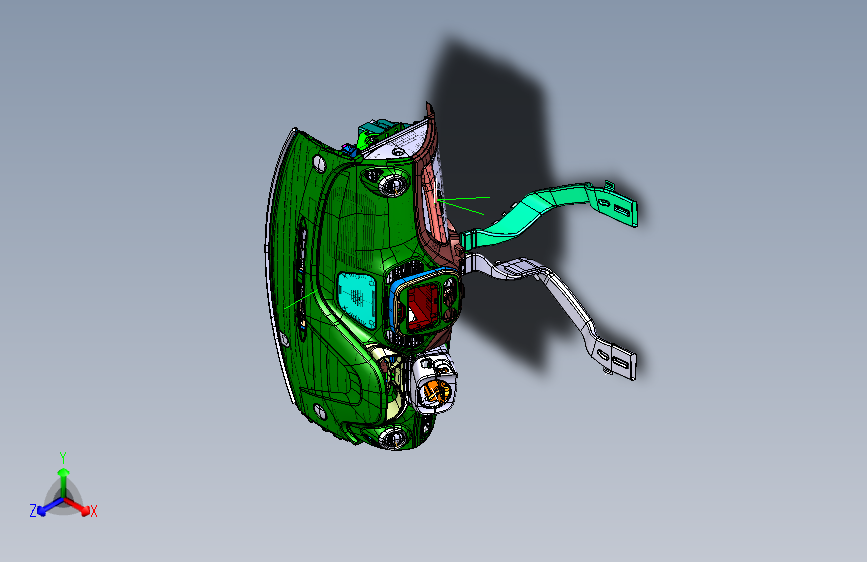This screenshot has height=562, width=867.
Task: Select the red square connector on housing
Action: coord(422,308)
